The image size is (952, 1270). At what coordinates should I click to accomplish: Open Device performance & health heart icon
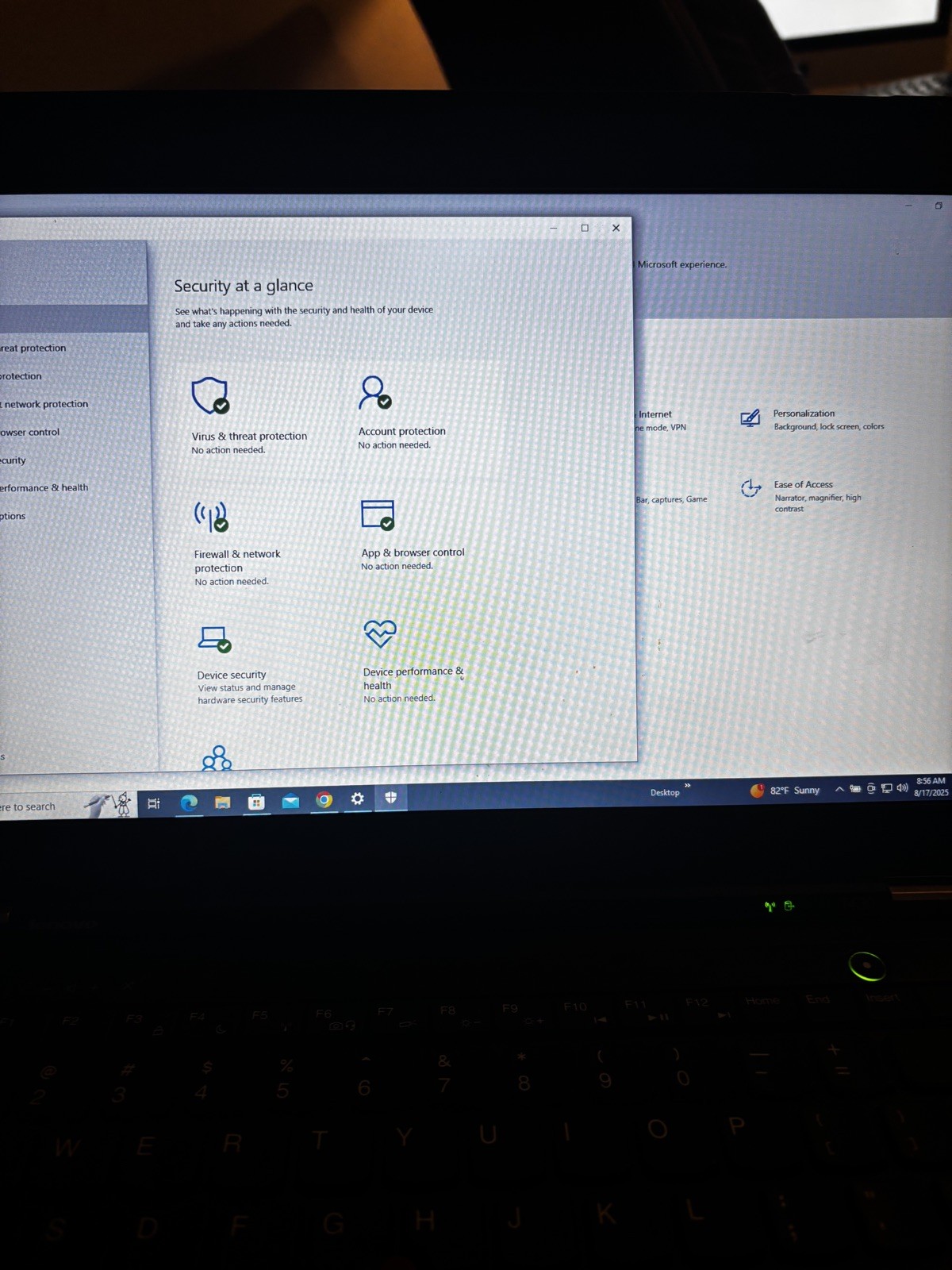click(x=380, y=633)
